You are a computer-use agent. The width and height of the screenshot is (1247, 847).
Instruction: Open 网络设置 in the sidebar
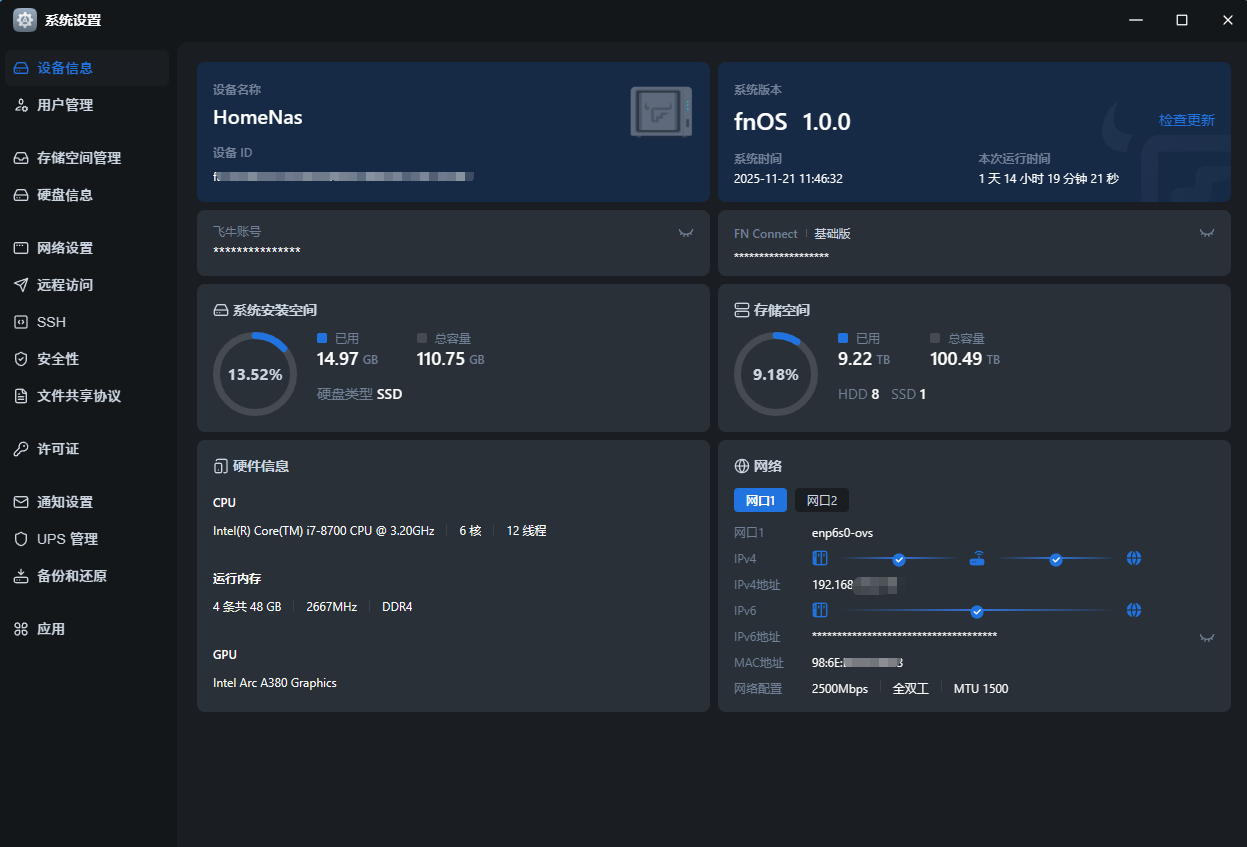(65, 249)
